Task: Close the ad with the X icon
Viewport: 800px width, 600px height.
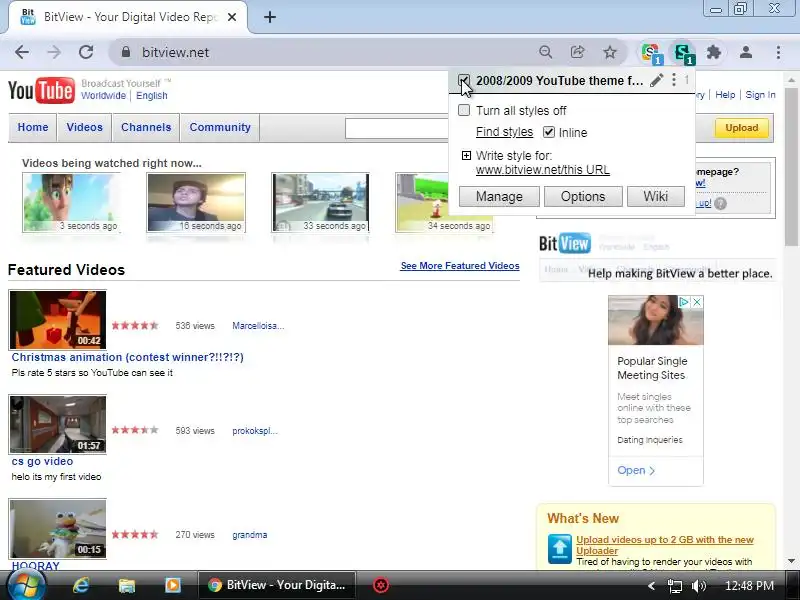Action: point(696,302)
